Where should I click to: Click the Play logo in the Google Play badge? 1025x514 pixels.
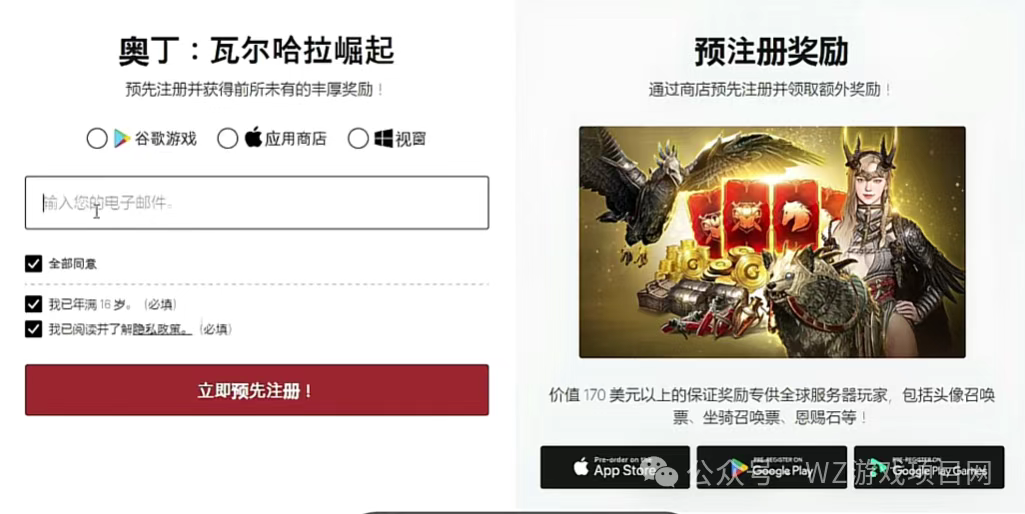(739, 468)
